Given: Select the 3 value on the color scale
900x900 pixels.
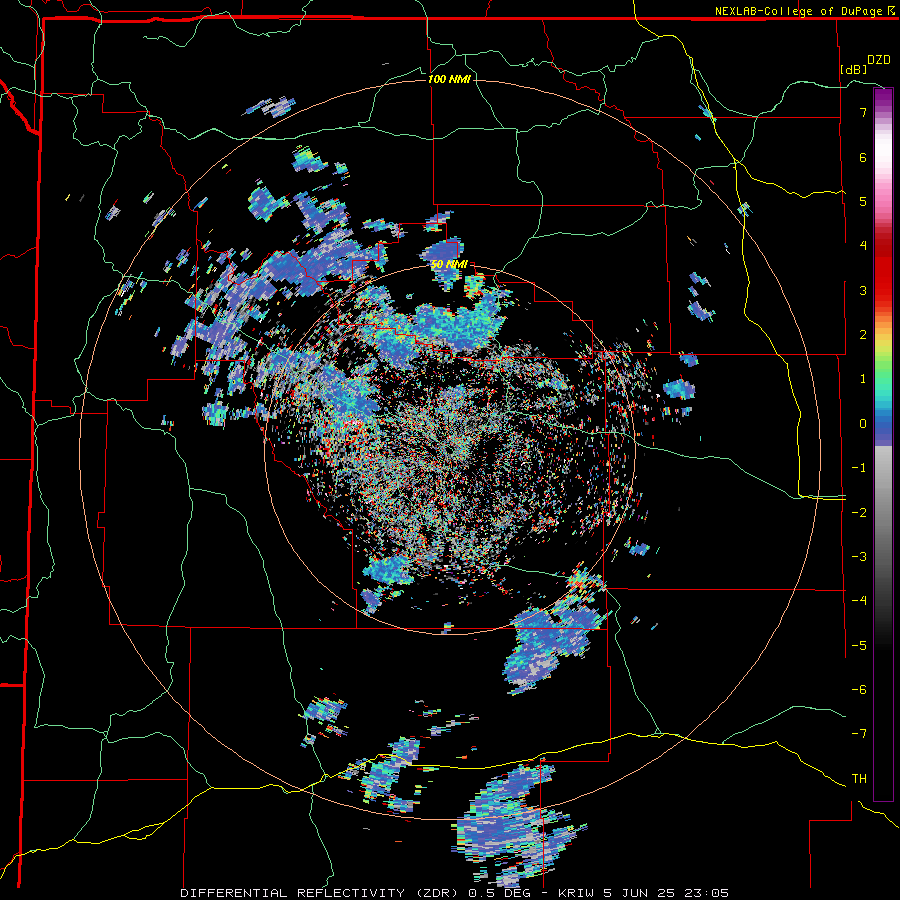Looking at the screenshot, I should 863,290.
